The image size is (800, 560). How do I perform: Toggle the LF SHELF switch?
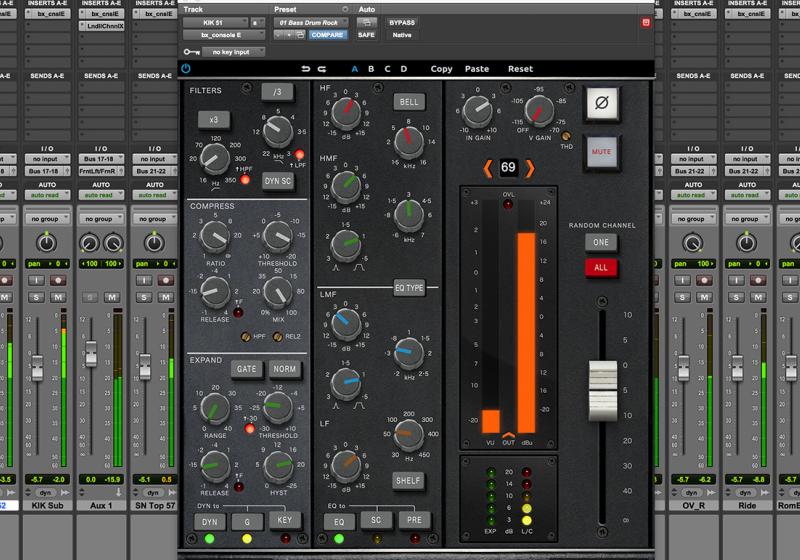click(x=408, y=480)
